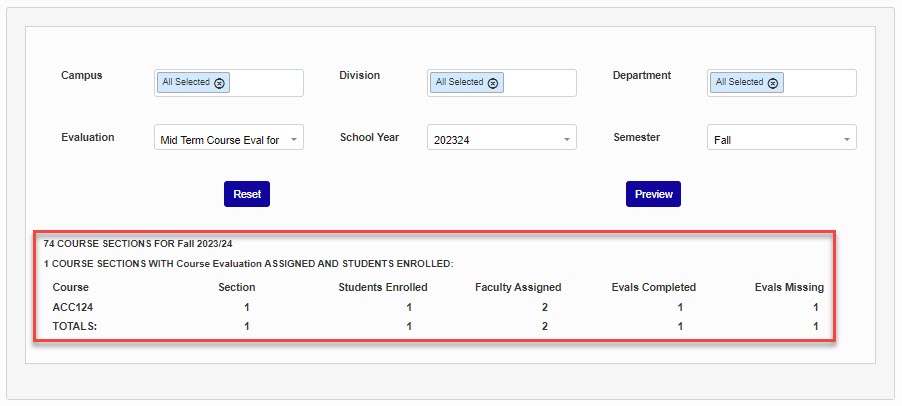902x406 pixels.
Task: Expand the School Year dropdown
Action: (x=502, y=139)
